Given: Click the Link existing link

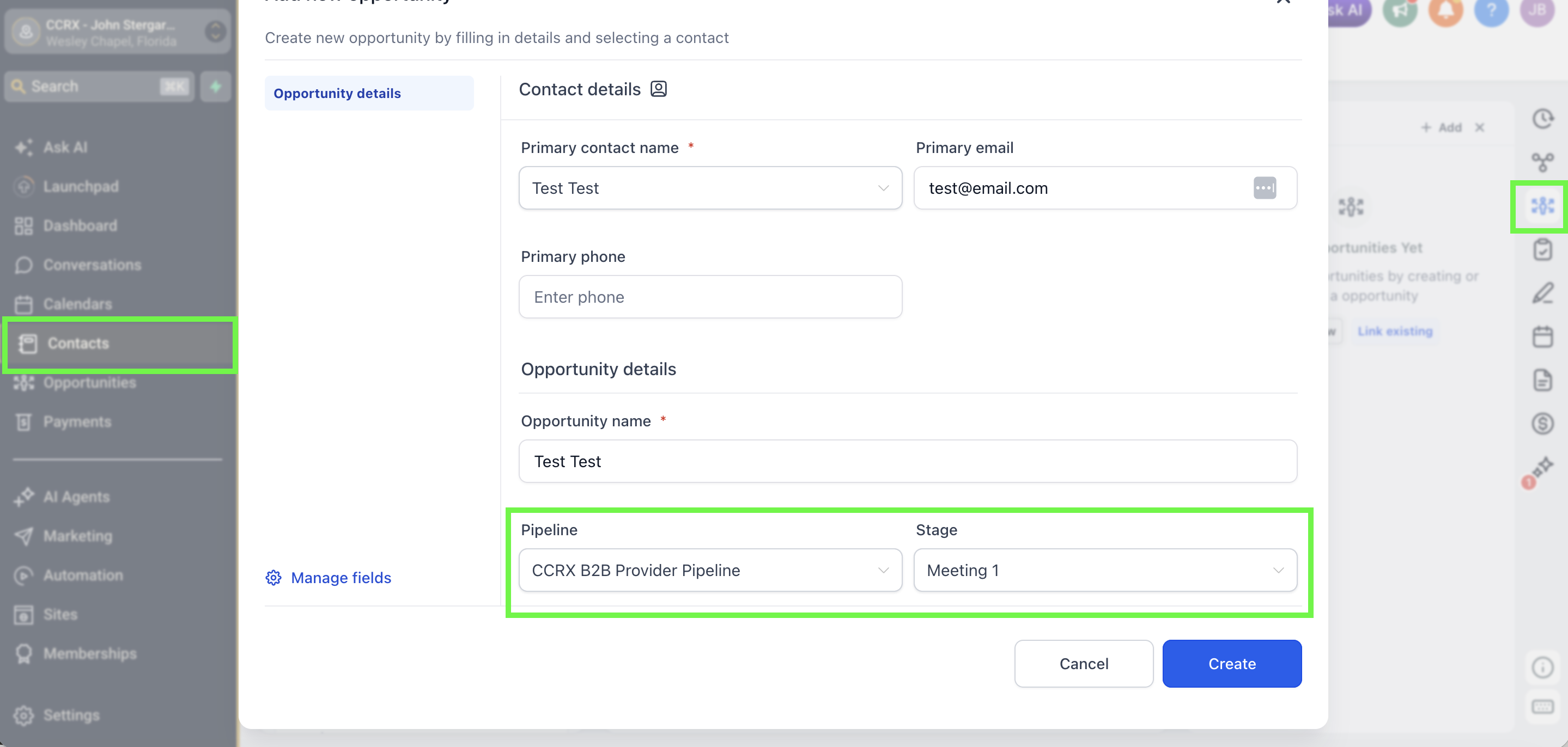Looking at the screenshot, I should (1395, 332).
